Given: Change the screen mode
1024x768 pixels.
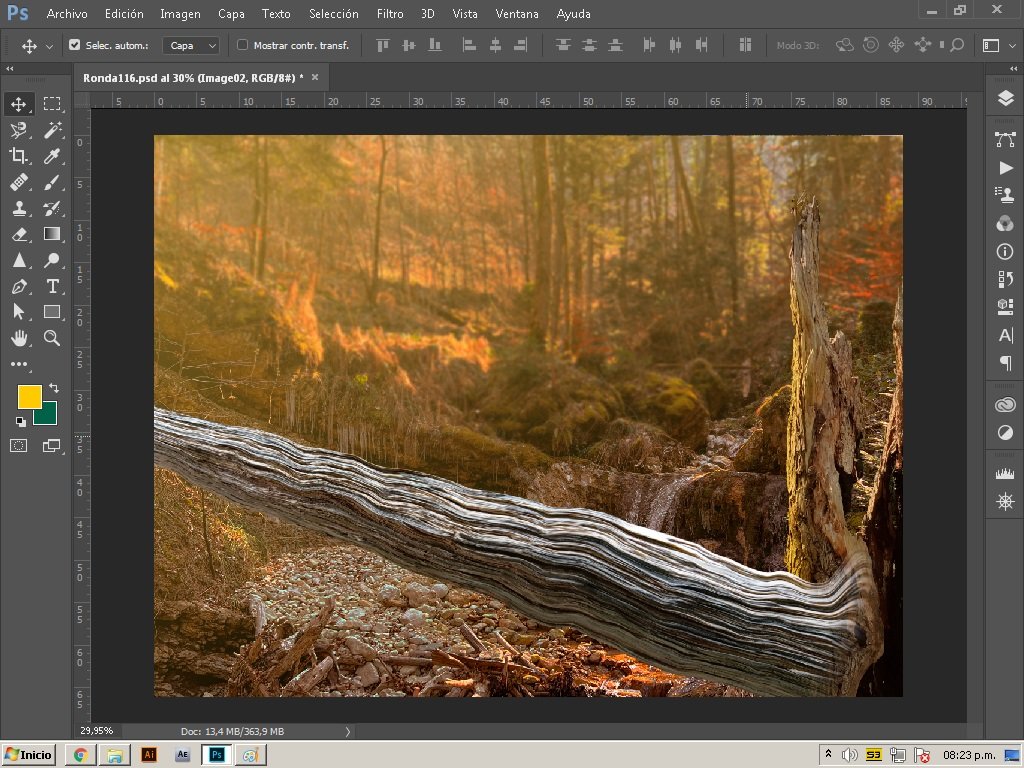Looking at the screenshot, I should click(x=52, y=446).
